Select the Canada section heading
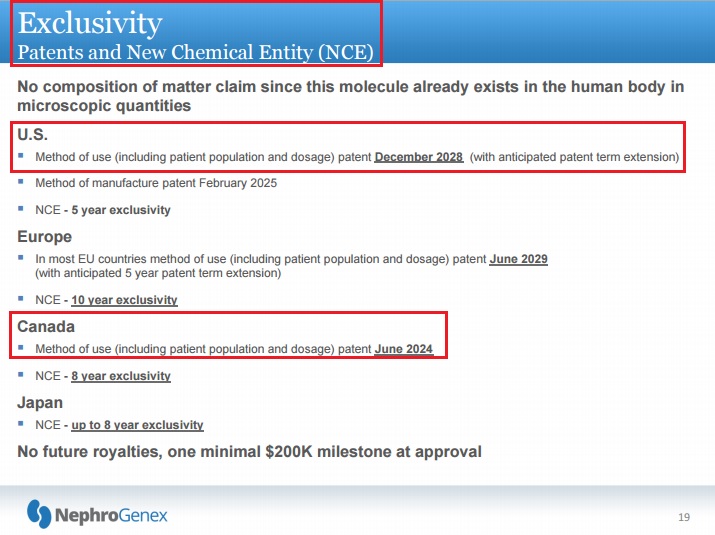Screen dimensions: 715x535 (46, 326)
